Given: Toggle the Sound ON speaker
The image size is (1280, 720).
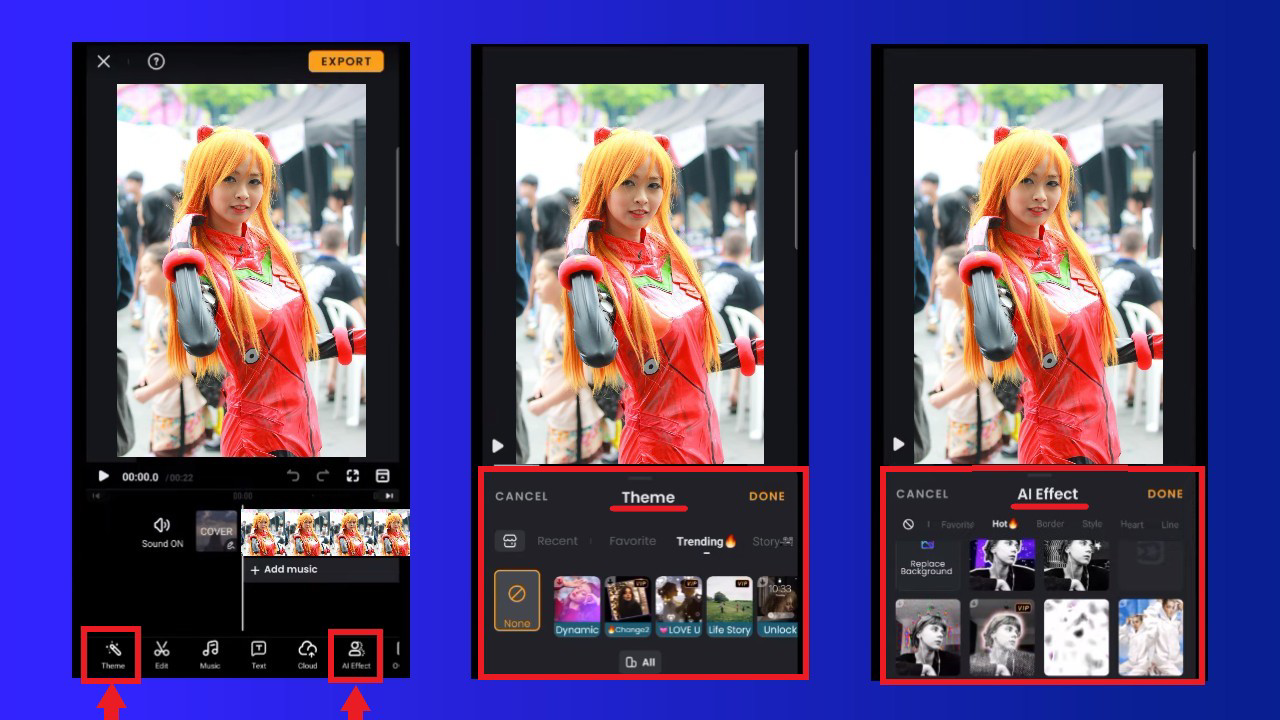Looking at the screenshot, I should 162,532.
